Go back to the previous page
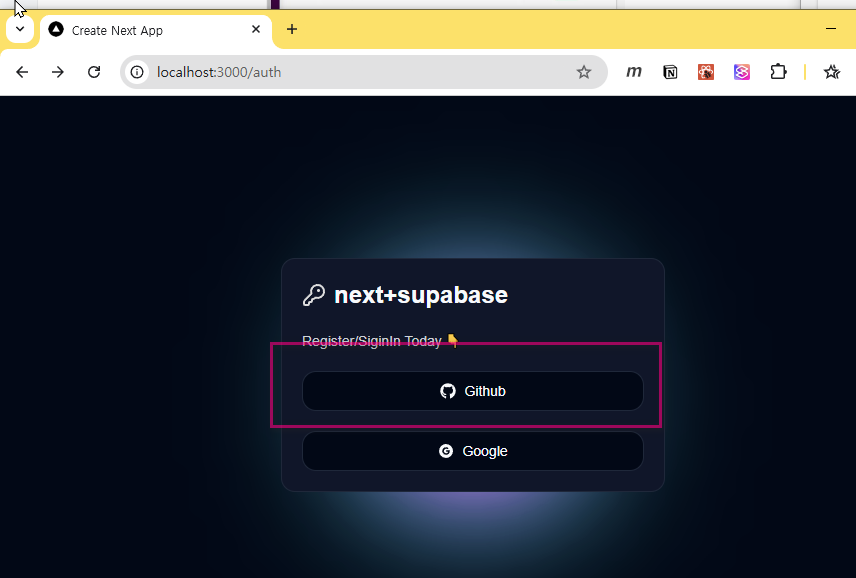This screenshot has width=856, height=578. (22, 72)
